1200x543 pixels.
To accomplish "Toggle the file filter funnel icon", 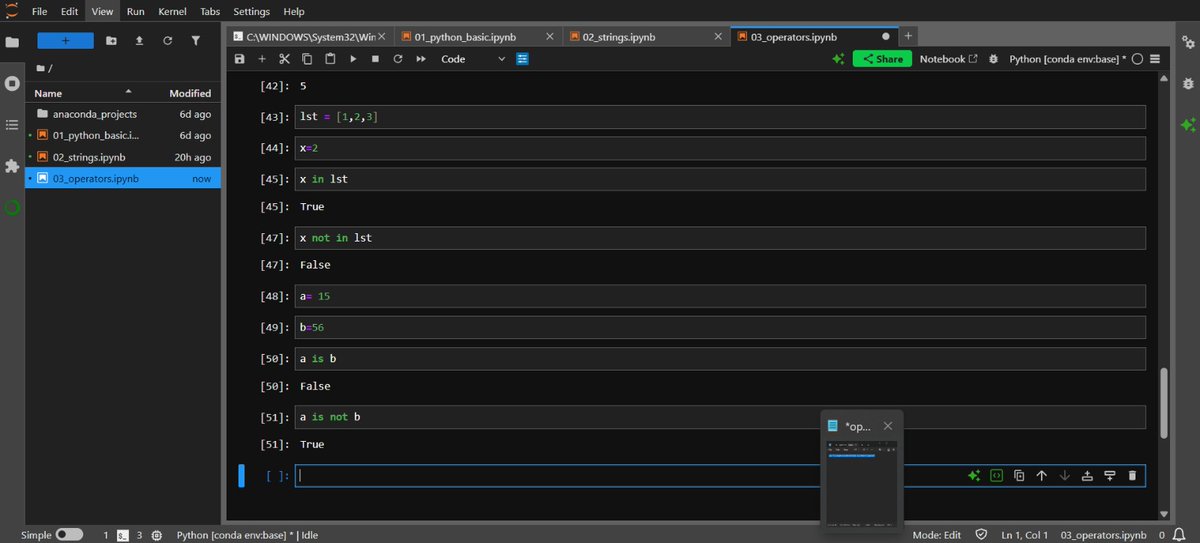I will pyautogui.click(x=195, y=40).
